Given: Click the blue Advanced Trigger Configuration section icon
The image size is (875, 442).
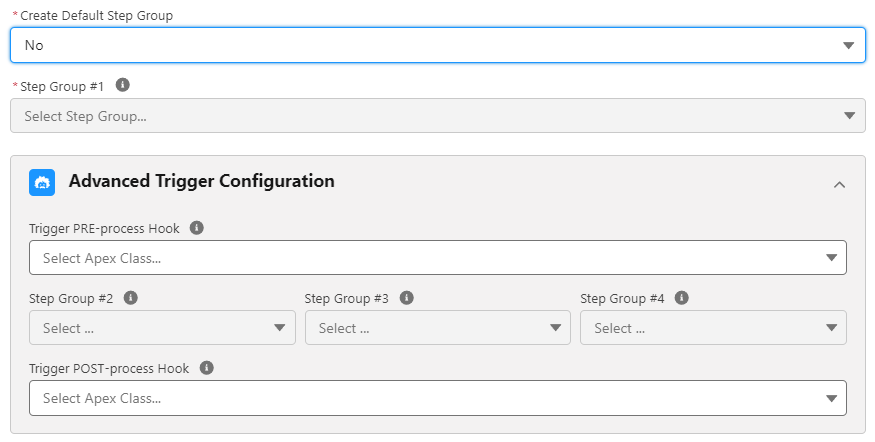Looking at the screenshot, I should [42, 182].
